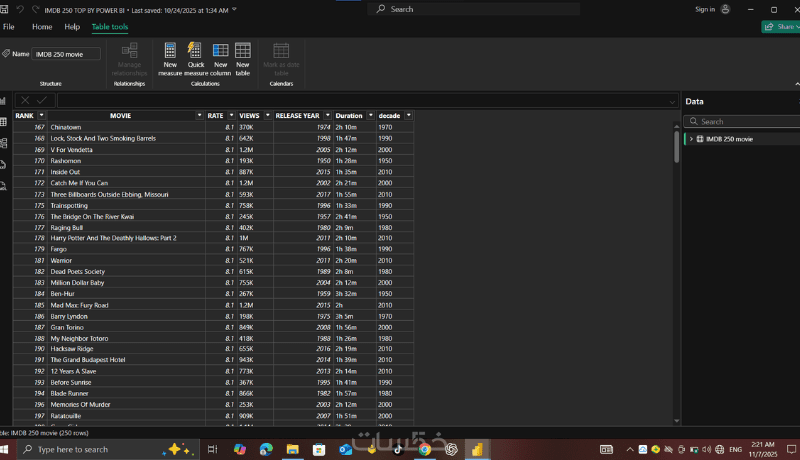Viewport: 800px width, 460px height.
Task: Click inside the formula bar
Action: (368, 100)
